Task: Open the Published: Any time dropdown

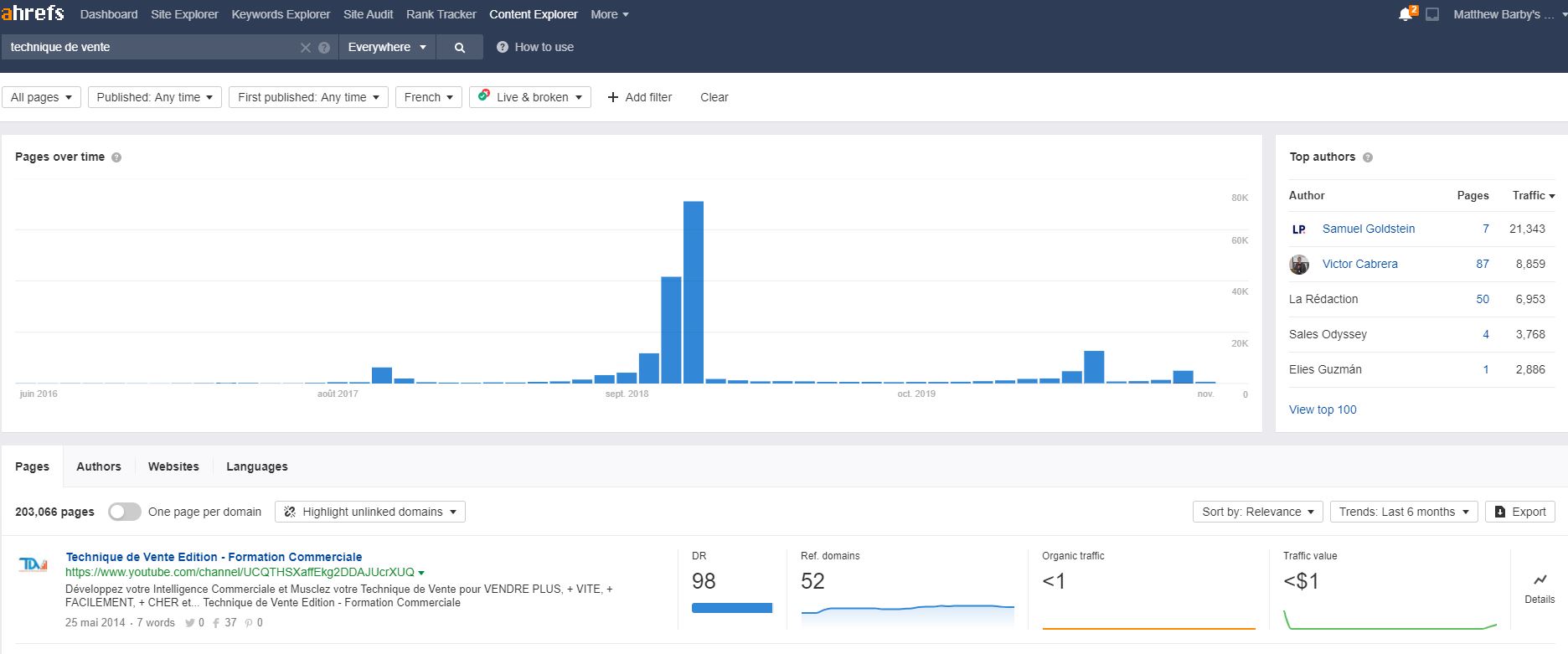Action: pyautogui.click(x=155, y=97)
